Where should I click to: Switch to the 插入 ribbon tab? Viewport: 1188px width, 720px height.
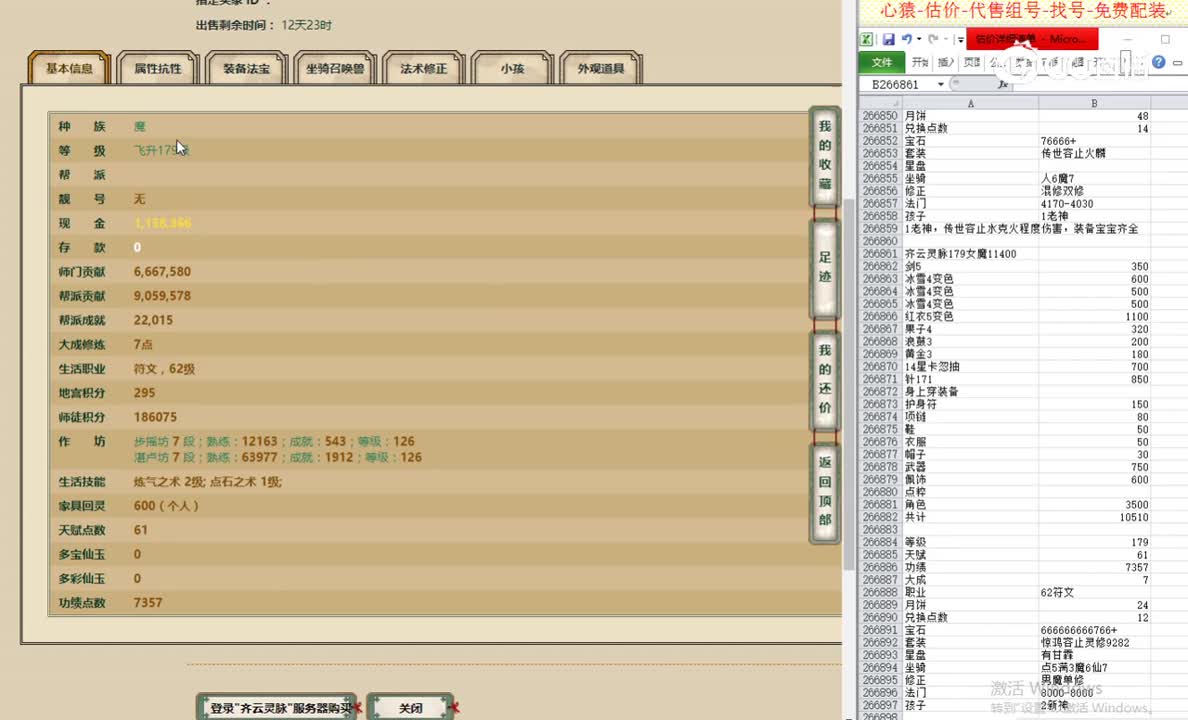click(946, 62)
